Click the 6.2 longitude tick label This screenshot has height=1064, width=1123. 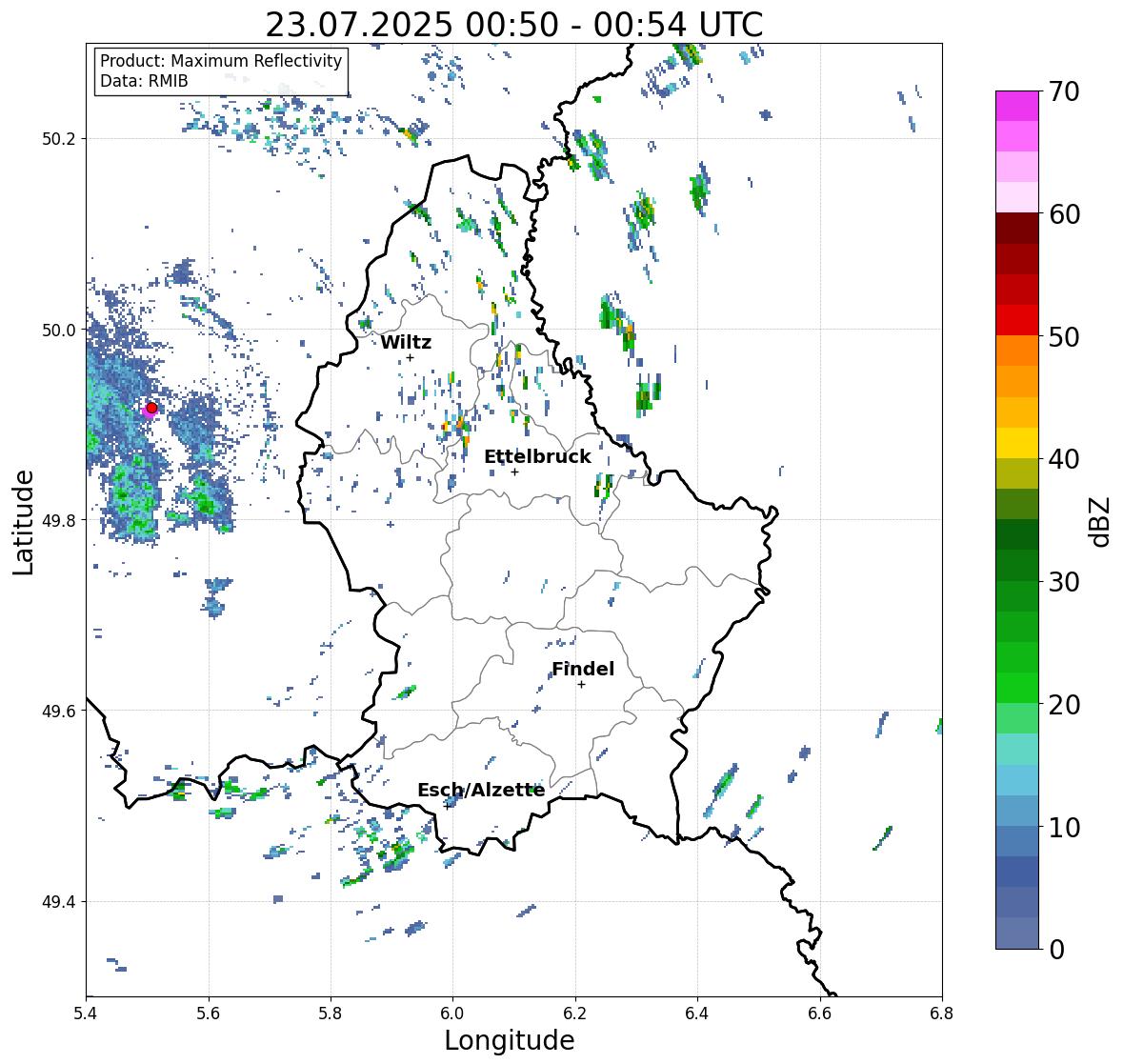pyautogui.click(x=575, y=1014)
